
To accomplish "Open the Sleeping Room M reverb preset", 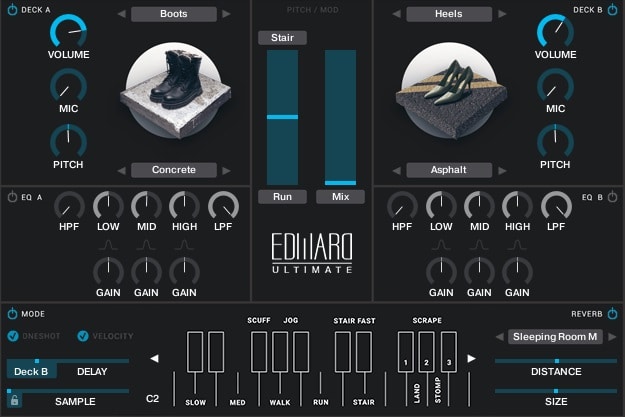I will [x=555, y=337].
